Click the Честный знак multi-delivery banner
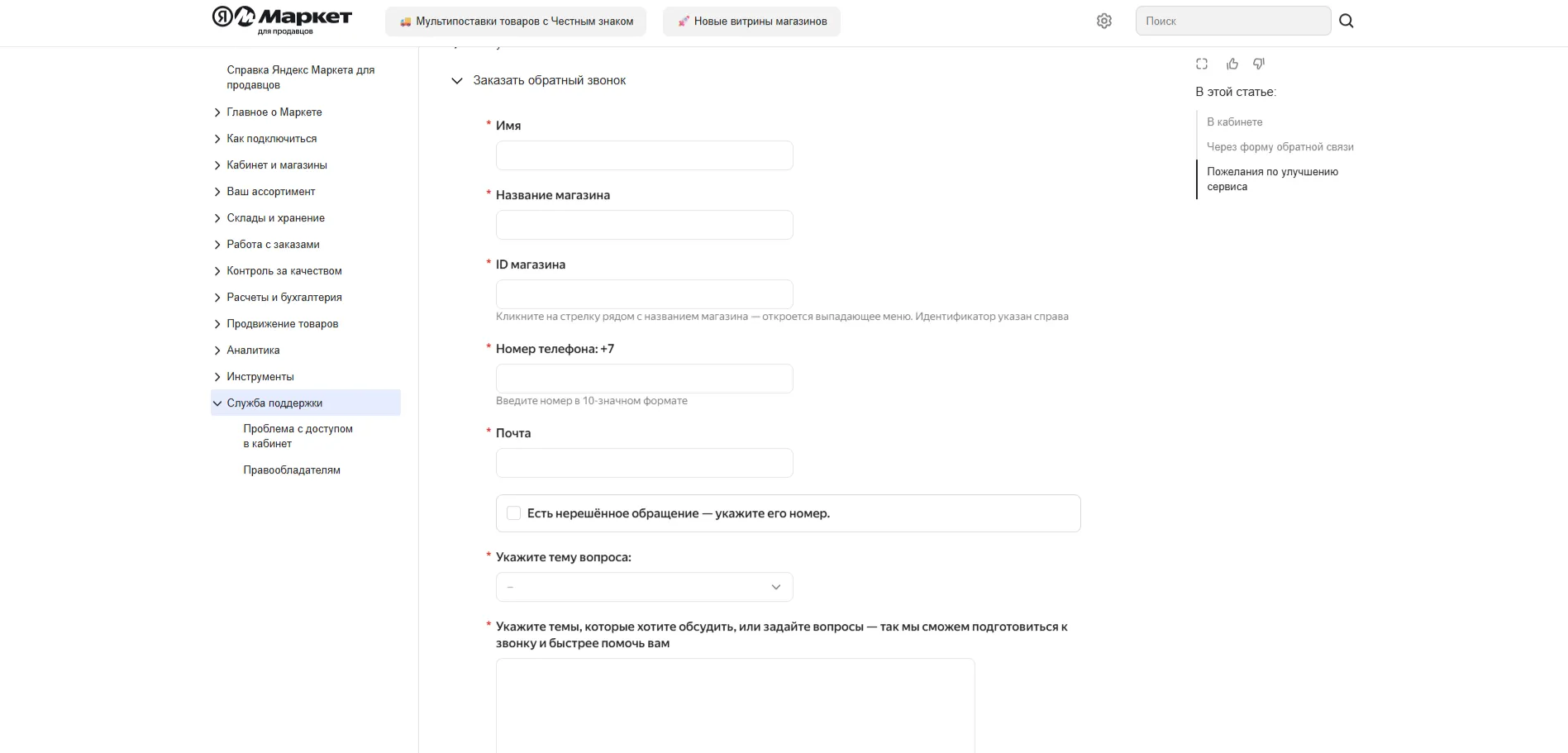The height and width of the screenshot is (753, 1568). 516,21
